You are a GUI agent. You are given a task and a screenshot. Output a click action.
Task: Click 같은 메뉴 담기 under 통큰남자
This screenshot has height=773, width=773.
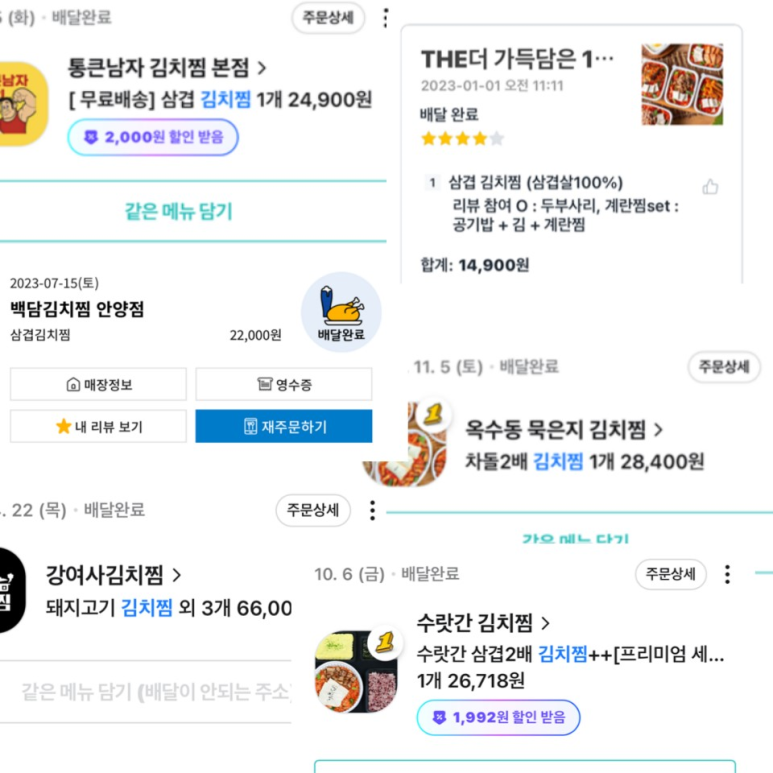(178, 211)
